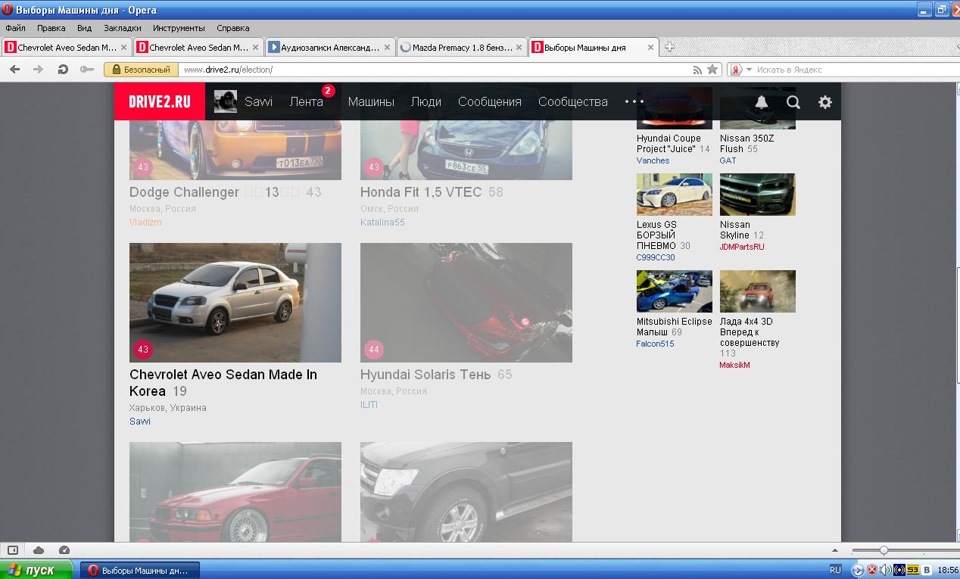The image size is (960, 579).
Task: Click RU language indicator in tray
Action: point(835,570)
